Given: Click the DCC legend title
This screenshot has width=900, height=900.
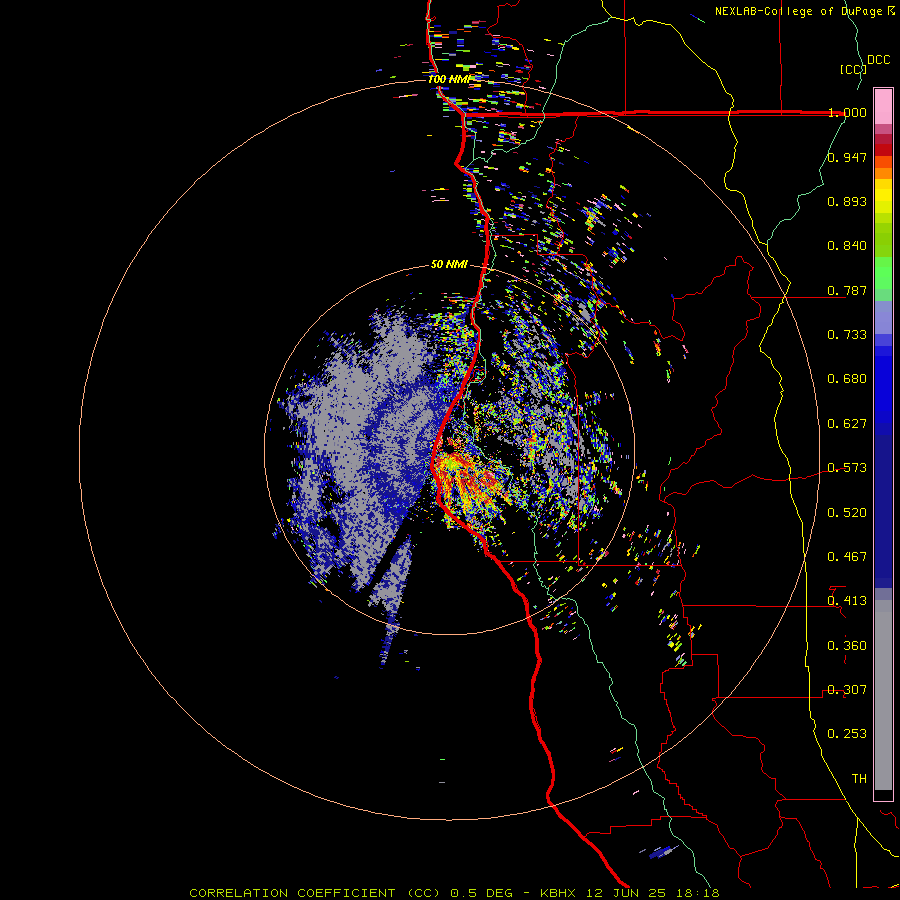Looking at the screenshot, I should 878,60.
